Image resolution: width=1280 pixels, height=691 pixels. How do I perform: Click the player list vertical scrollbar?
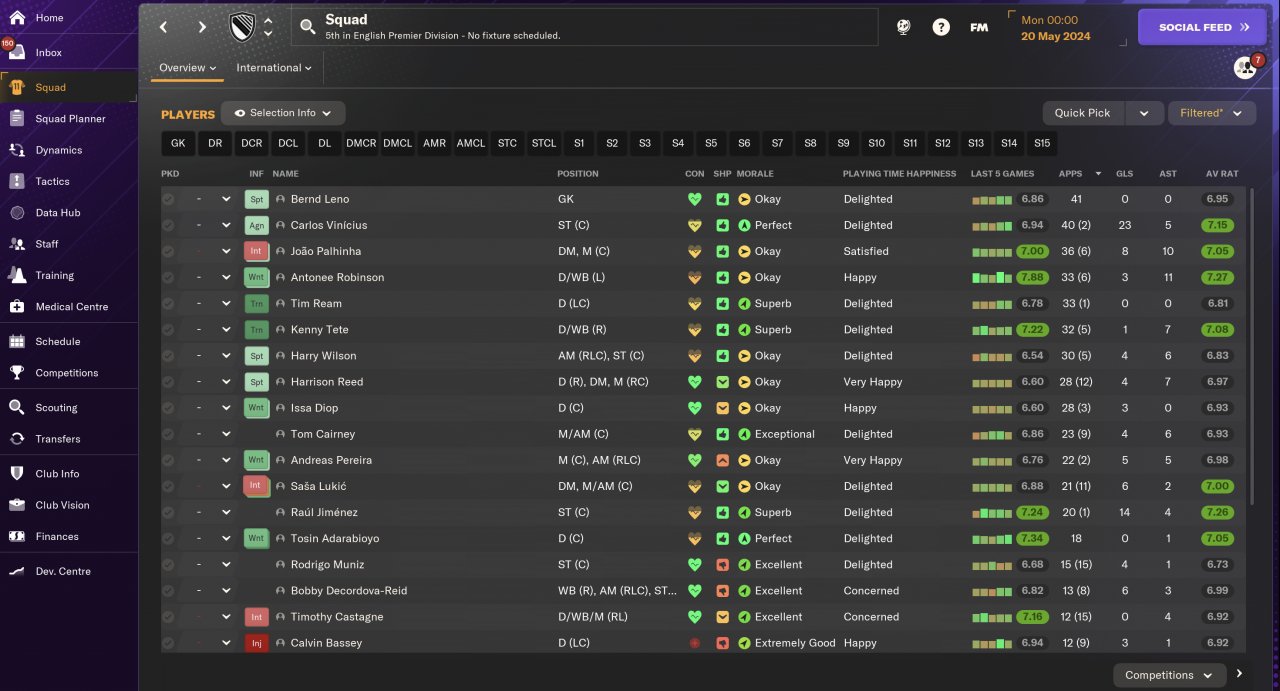point(1252,347)
